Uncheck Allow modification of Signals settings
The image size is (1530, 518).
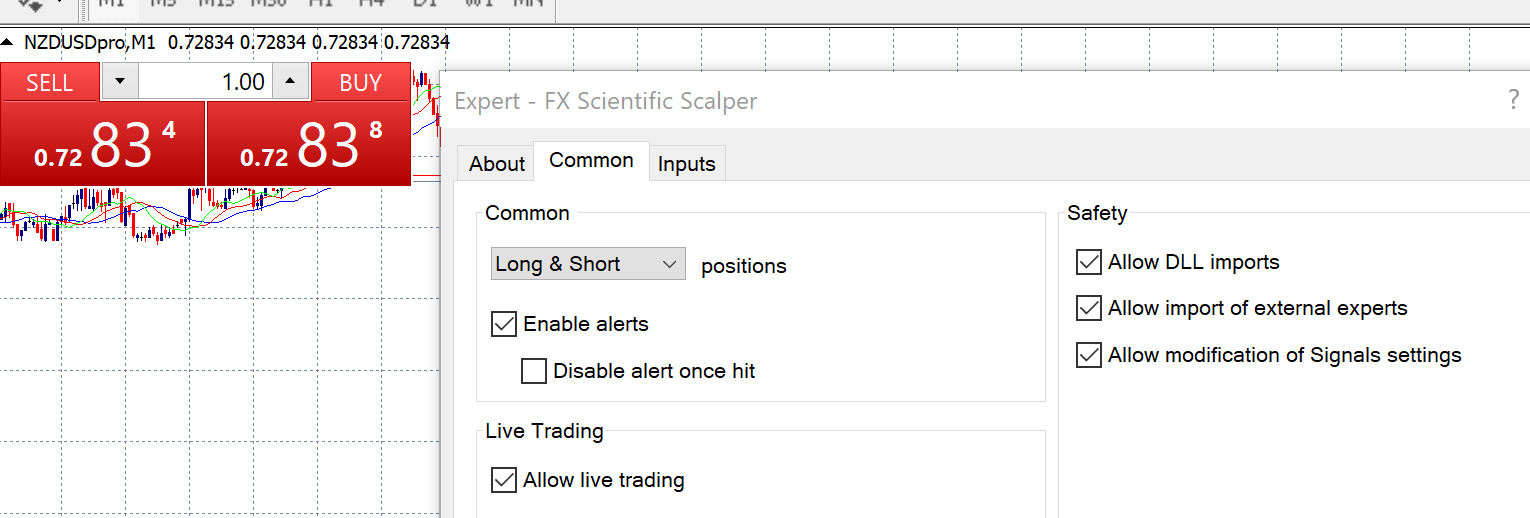click(x=1089, y=355)
